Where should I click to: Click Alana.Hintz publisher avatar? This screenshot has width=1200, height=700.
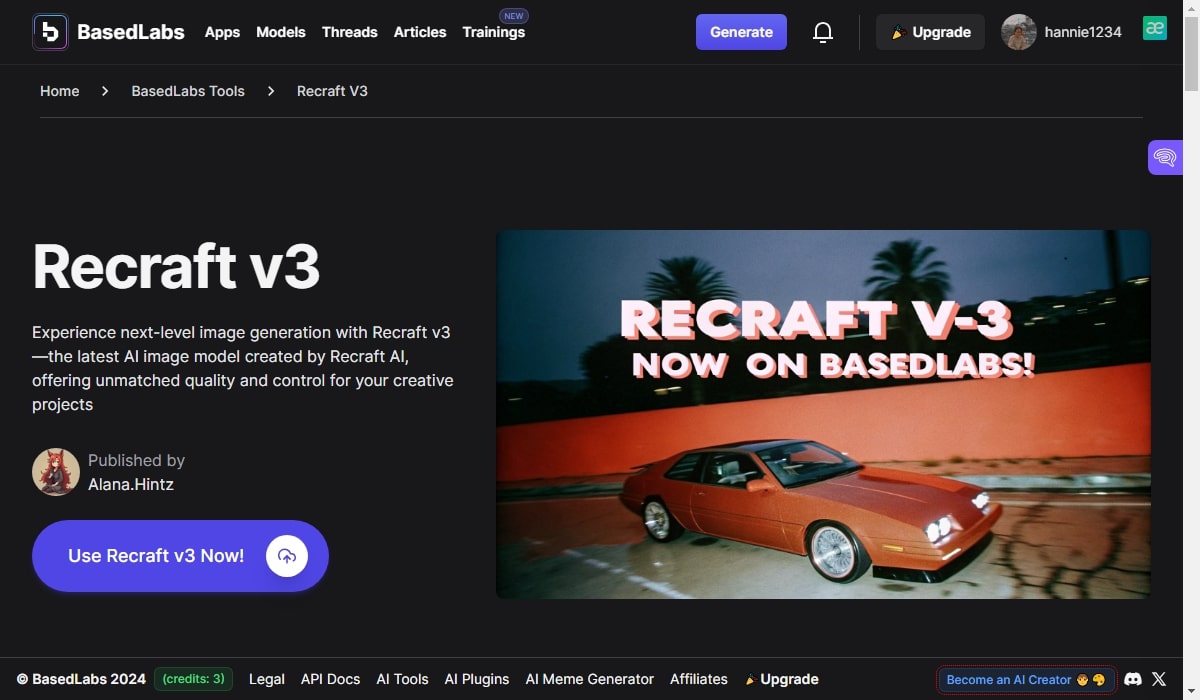[56, 472]
